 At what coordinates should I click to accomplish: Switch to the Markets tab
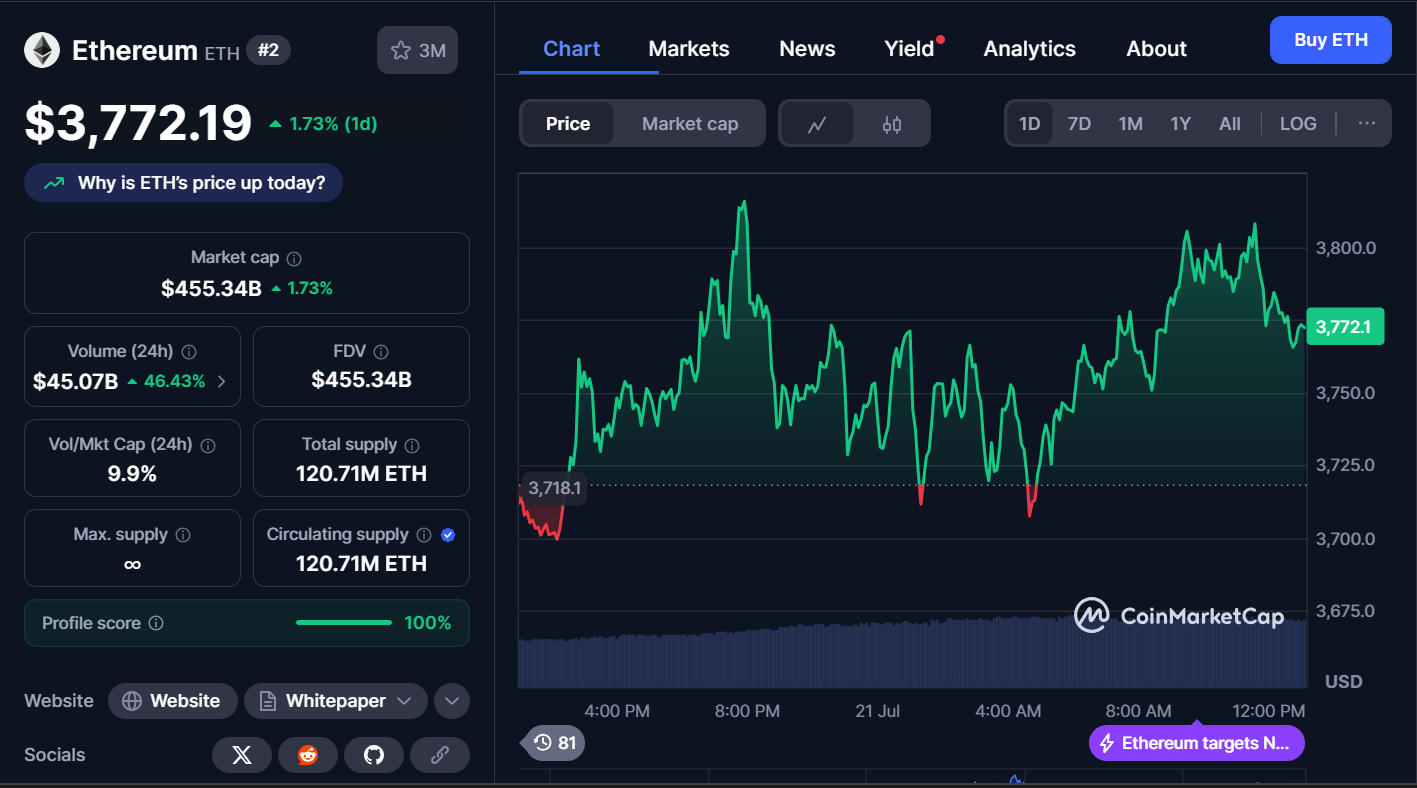click(x=689, y=49)
